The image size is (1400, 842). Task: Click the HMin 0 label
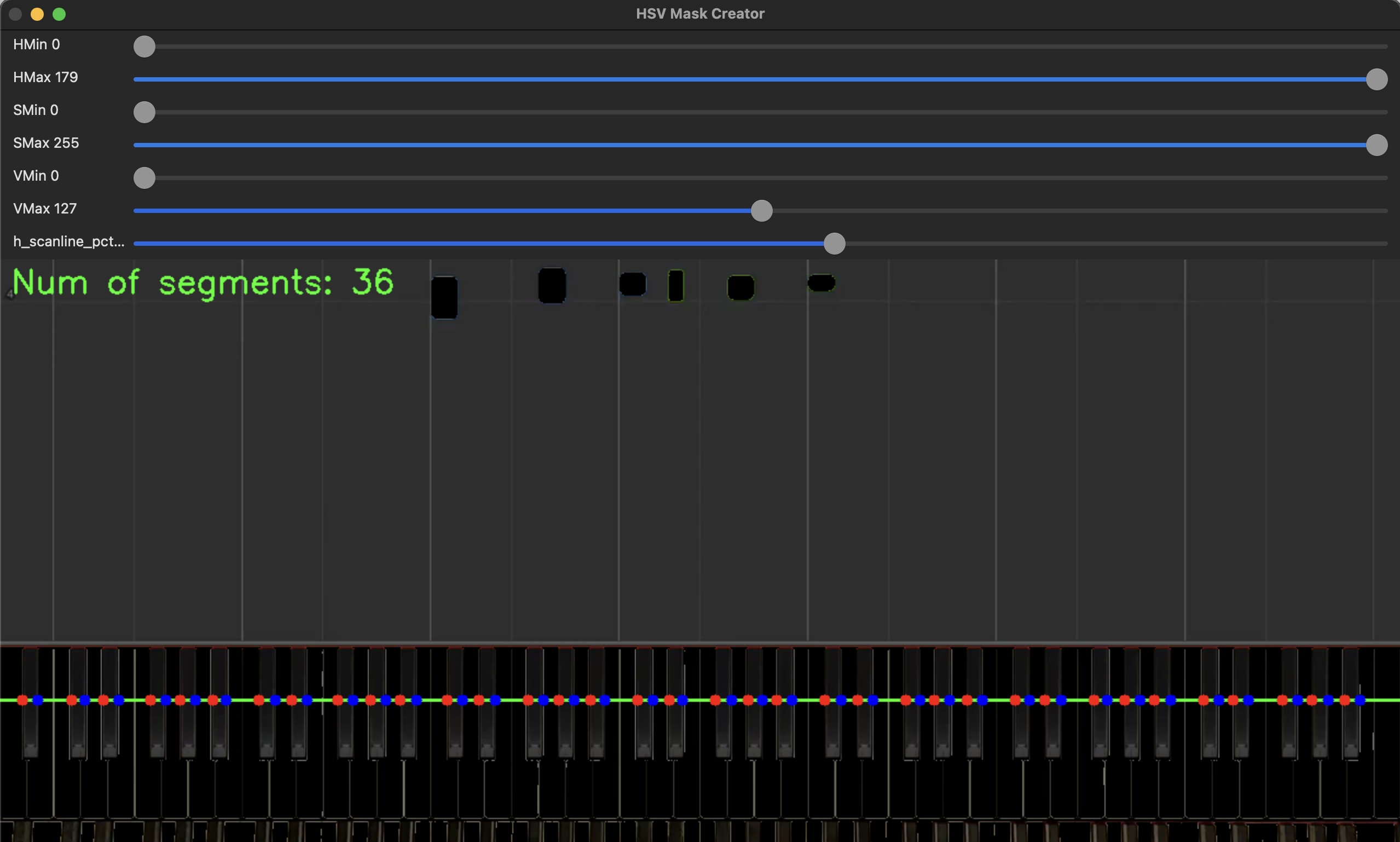[x=36, y=44]
